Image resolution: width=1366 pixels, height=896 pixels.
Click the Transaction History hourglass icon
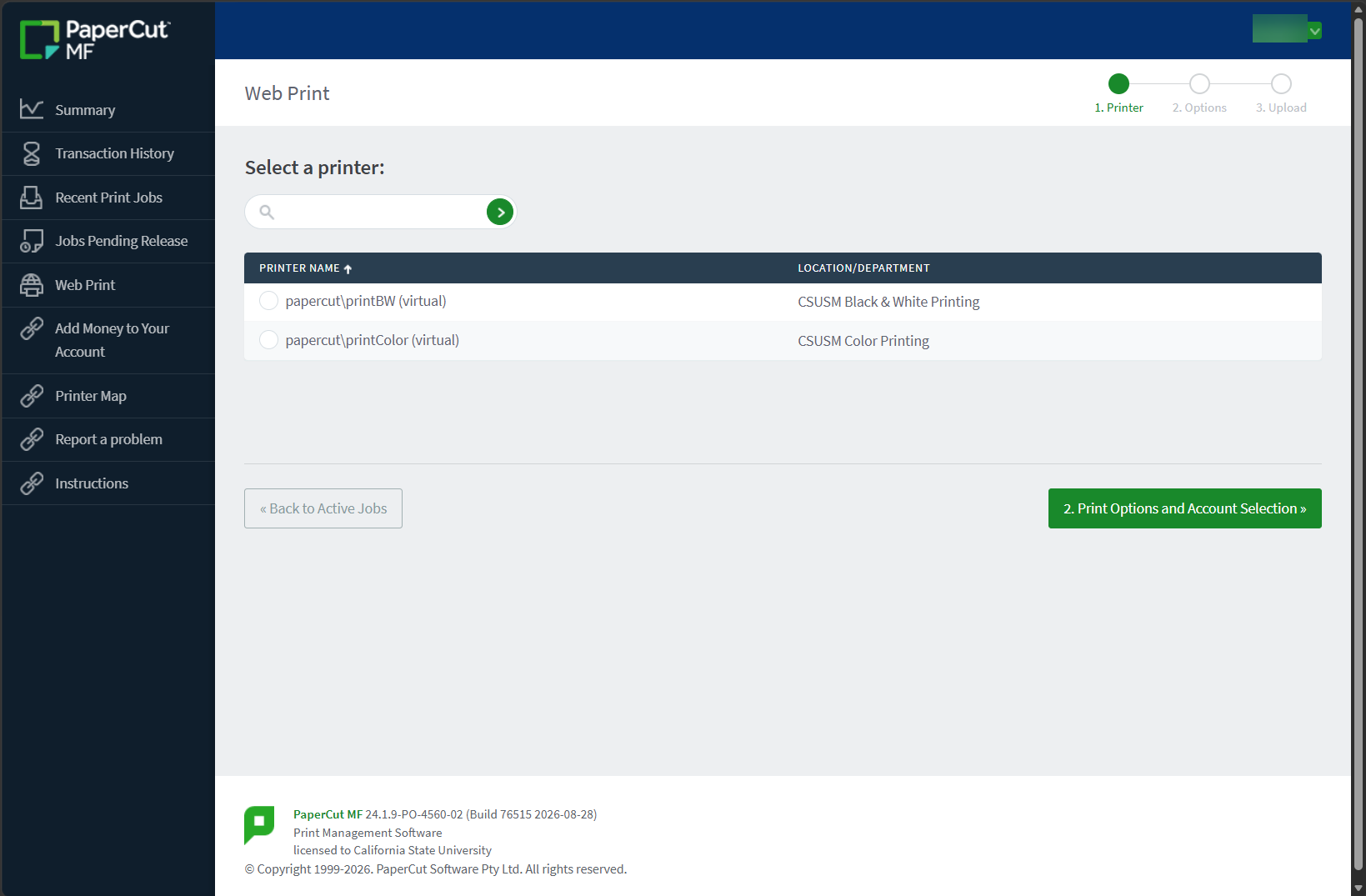coord(32,153)
